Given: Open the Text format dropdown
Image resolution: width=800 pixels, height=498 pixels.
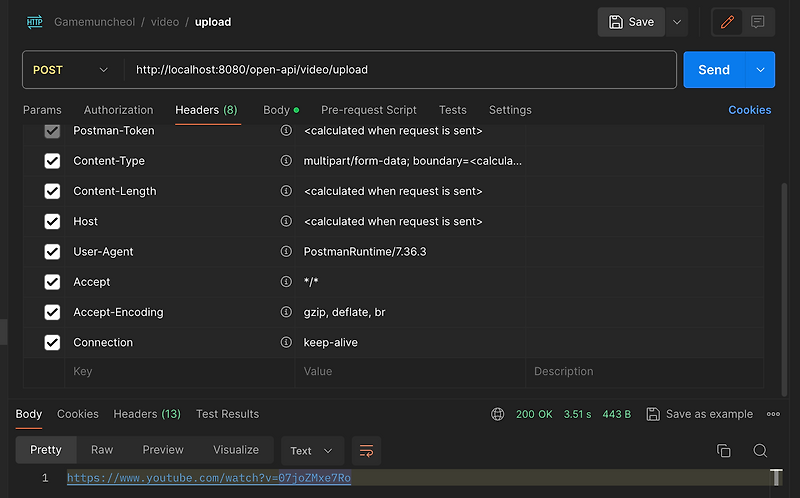Looking at the screenshot, I should (313, 451).
